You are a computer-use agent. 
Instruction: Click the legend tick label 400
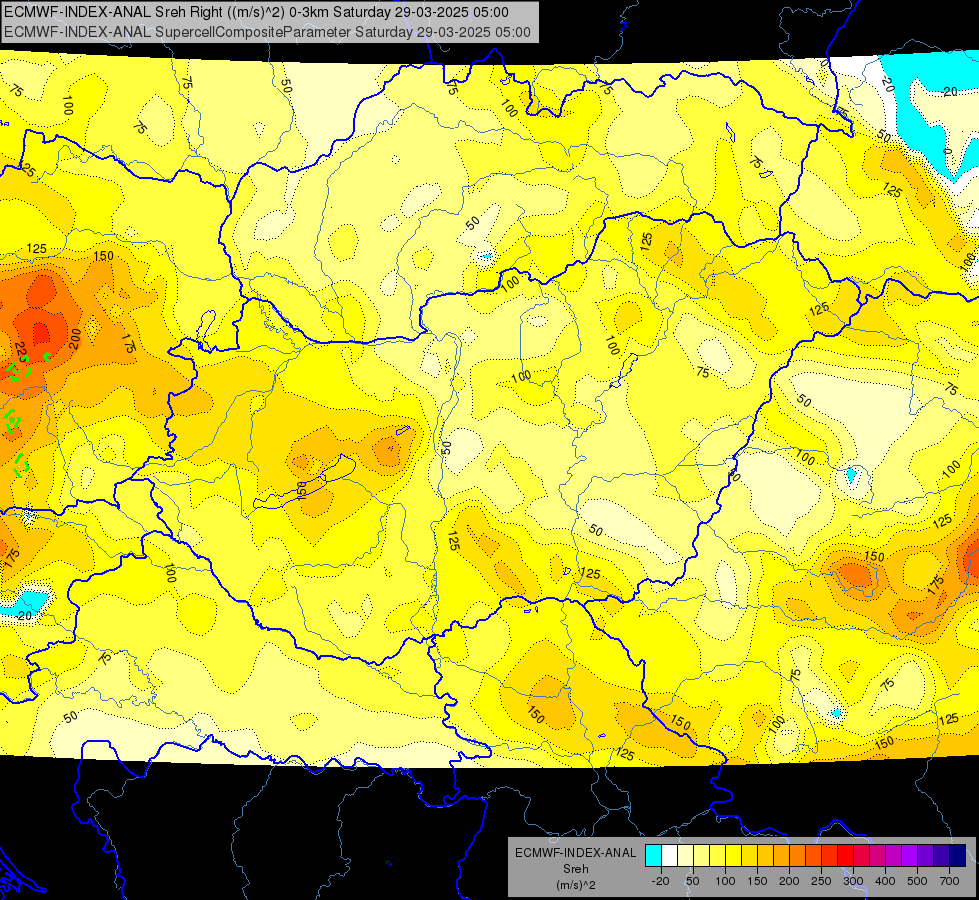(x=885, y=881)
